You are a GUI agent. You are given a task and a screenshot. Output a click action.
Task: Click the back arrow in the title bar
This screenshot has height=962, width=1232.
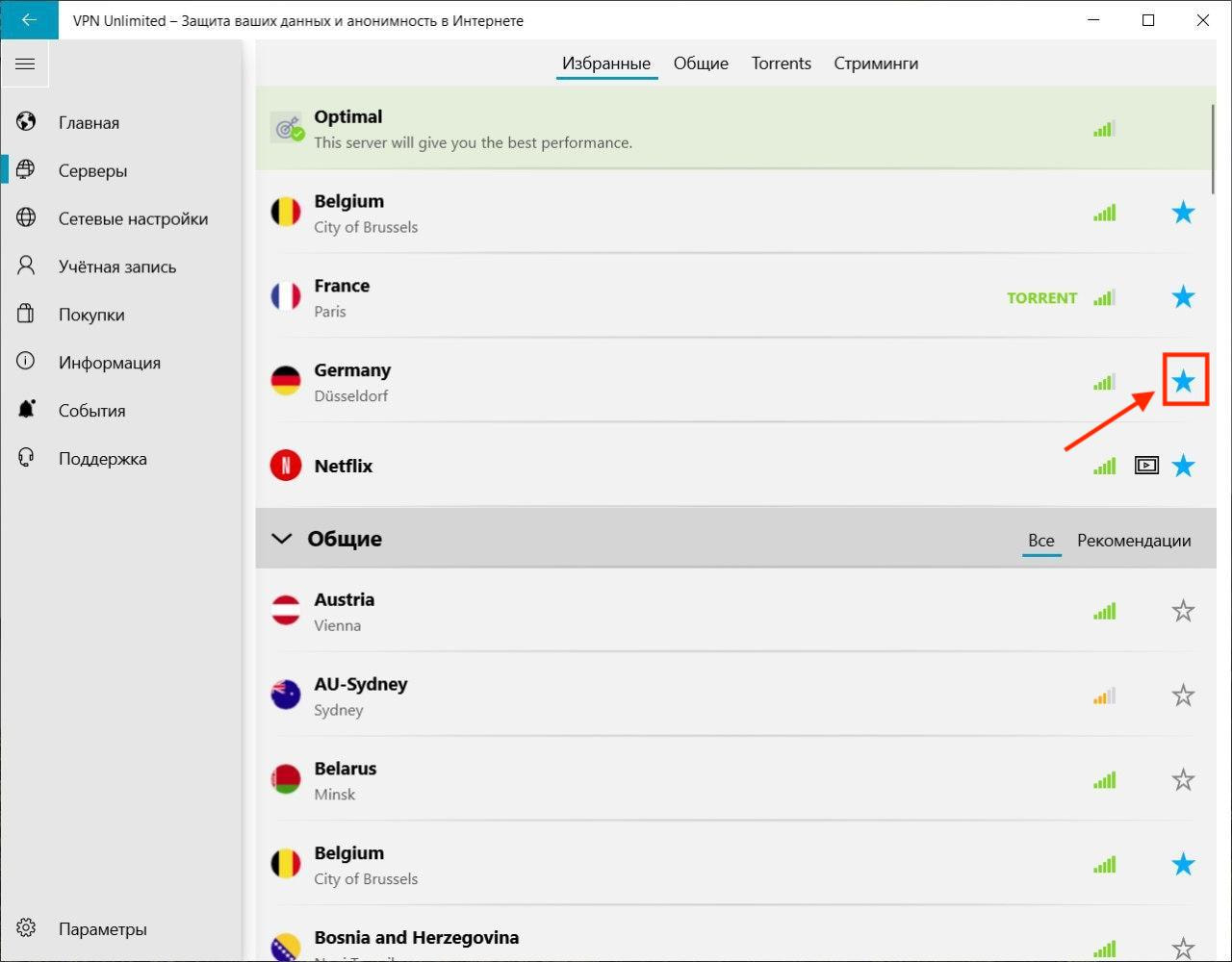29,20
